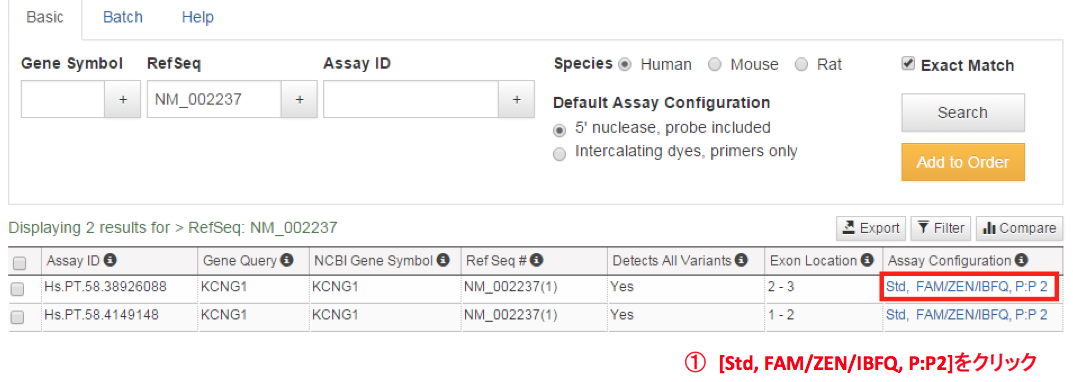Export the results table

(871, 228)
